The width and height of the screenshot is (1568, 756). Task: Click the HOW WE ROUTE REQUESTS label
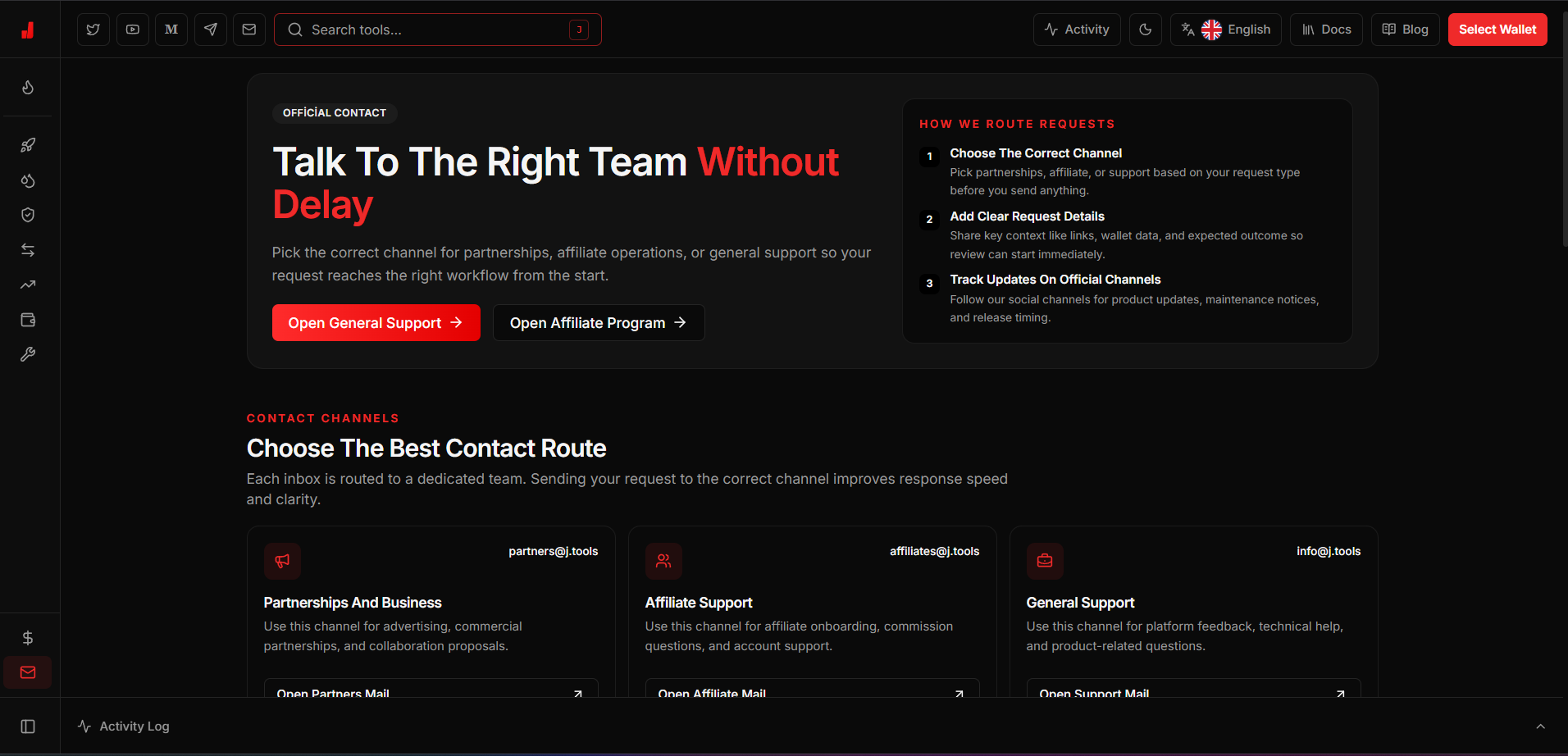pos(1017,124)
